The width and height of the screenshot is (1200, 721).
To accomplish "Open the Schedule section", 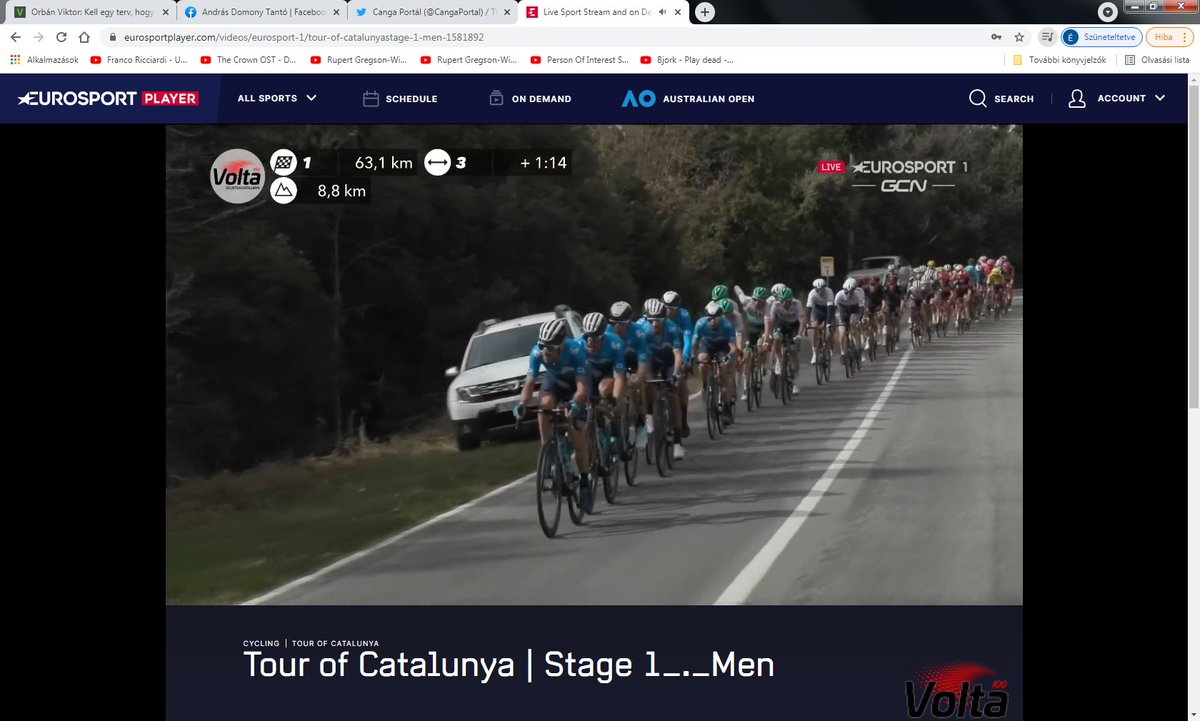I will [400, 98].
